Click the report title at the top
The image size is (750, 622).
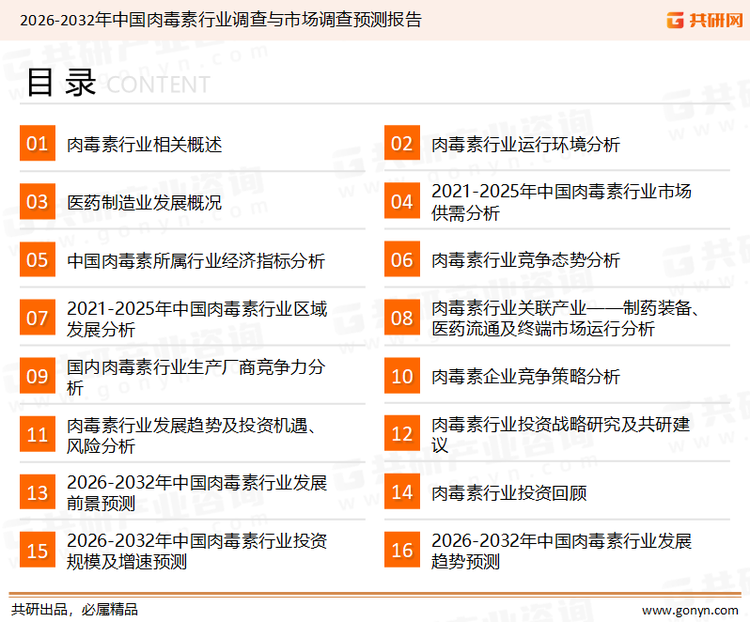point(221,19)
